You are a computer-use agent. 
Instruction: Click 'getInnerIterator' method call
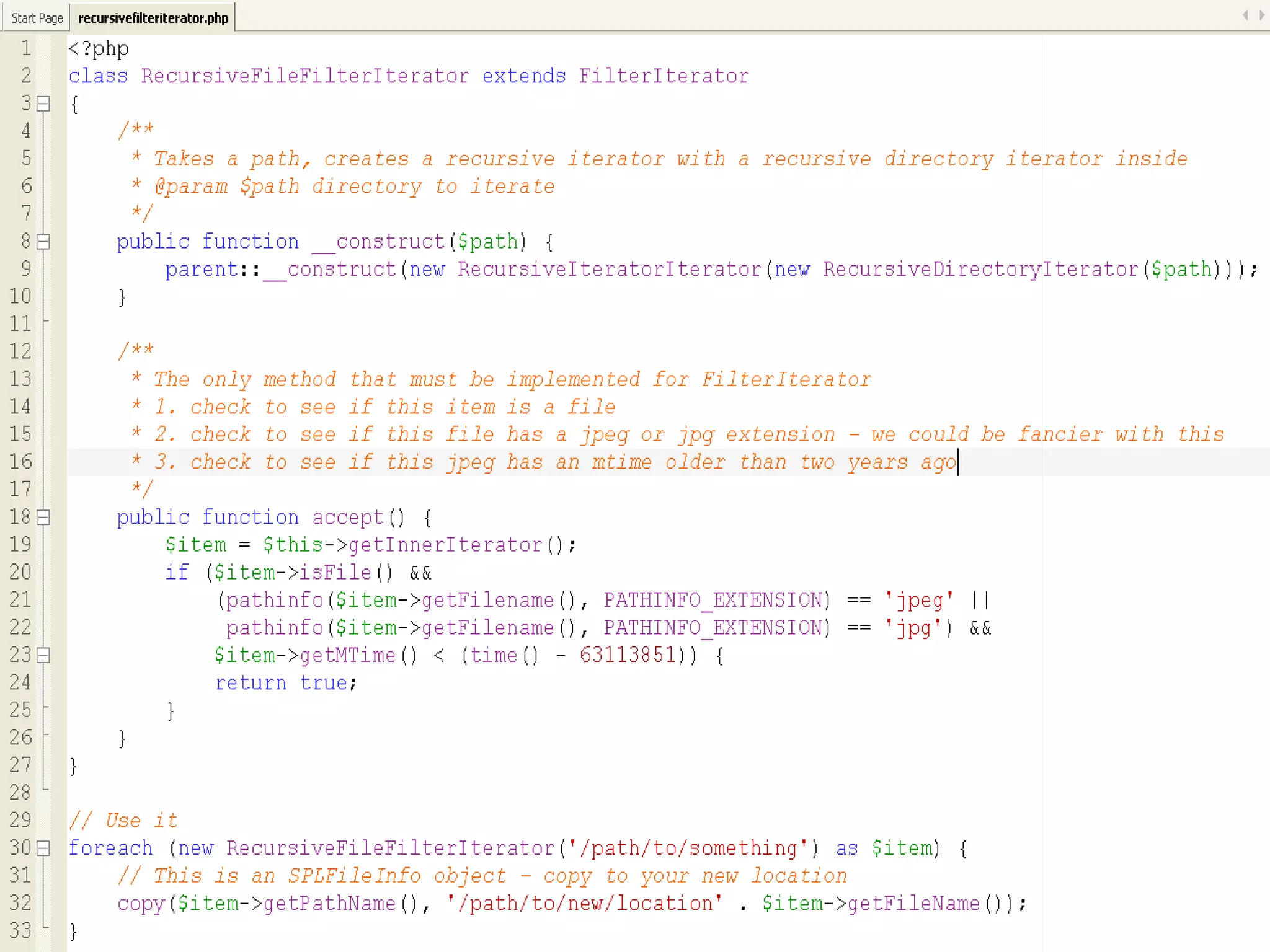[x=445, y=545]
